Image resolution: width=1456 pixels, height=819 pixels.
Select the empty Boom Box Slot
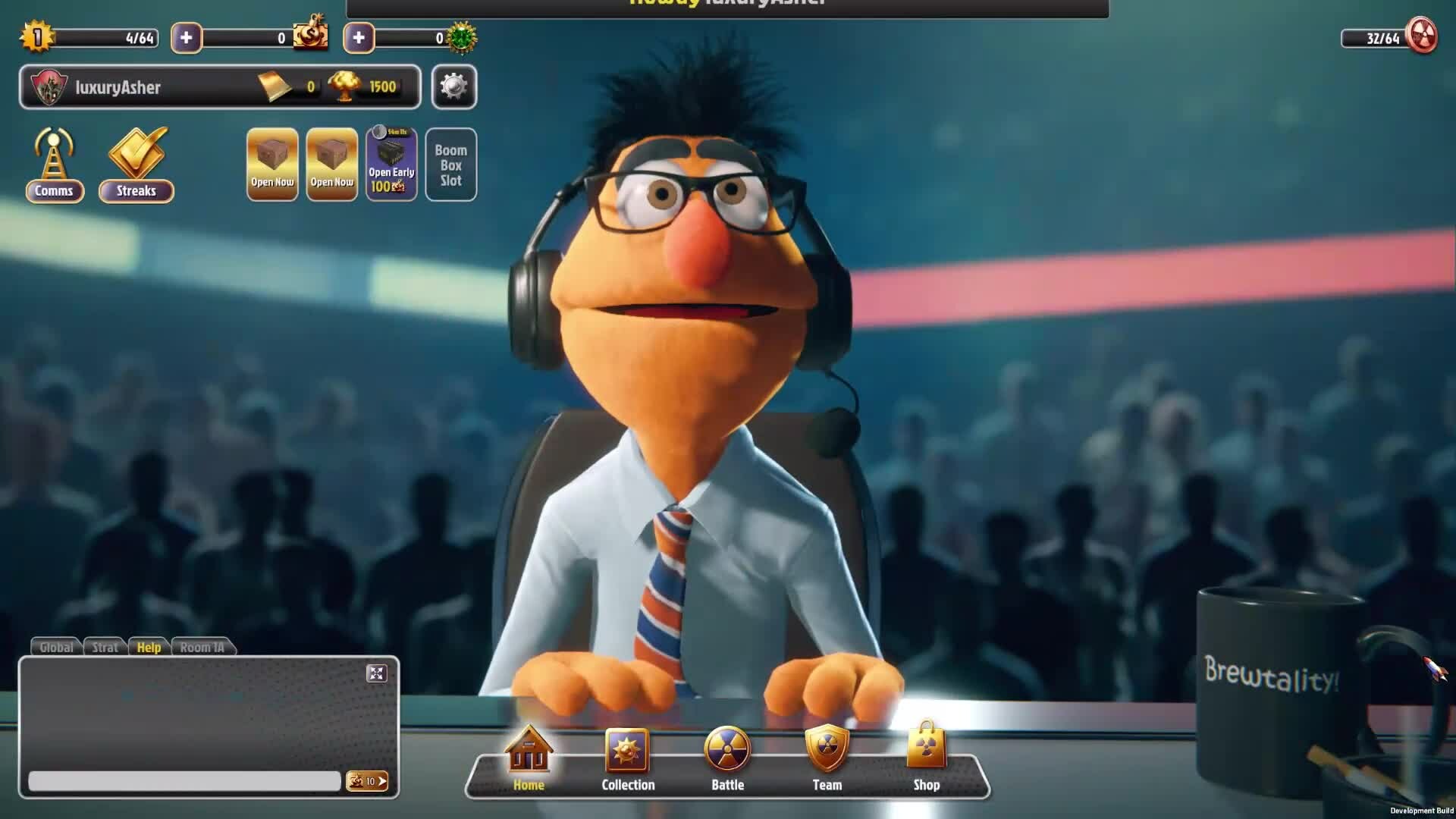pyautogui.click(x=450, y=165)
